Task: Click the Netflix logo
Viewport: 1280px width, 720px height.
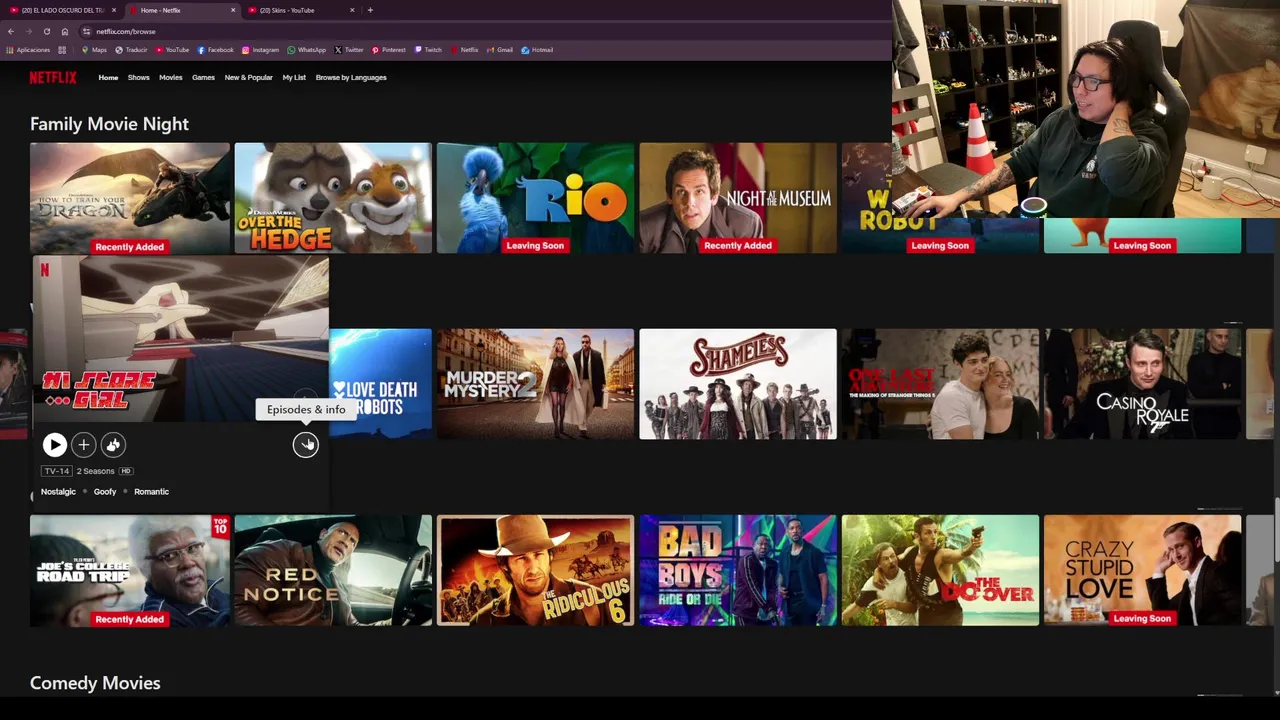Action: (x=52, y=77)
